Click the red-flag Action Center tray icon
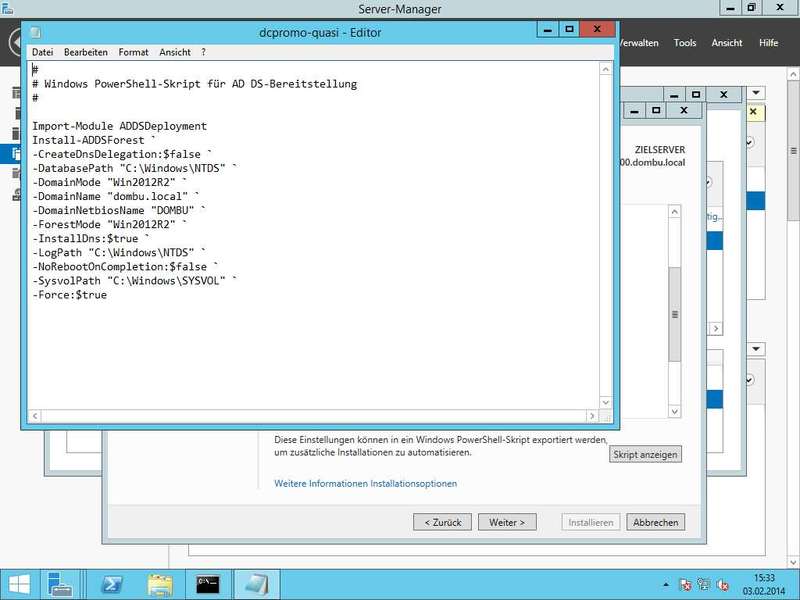The image size is (800, 600). click(685, 585)
